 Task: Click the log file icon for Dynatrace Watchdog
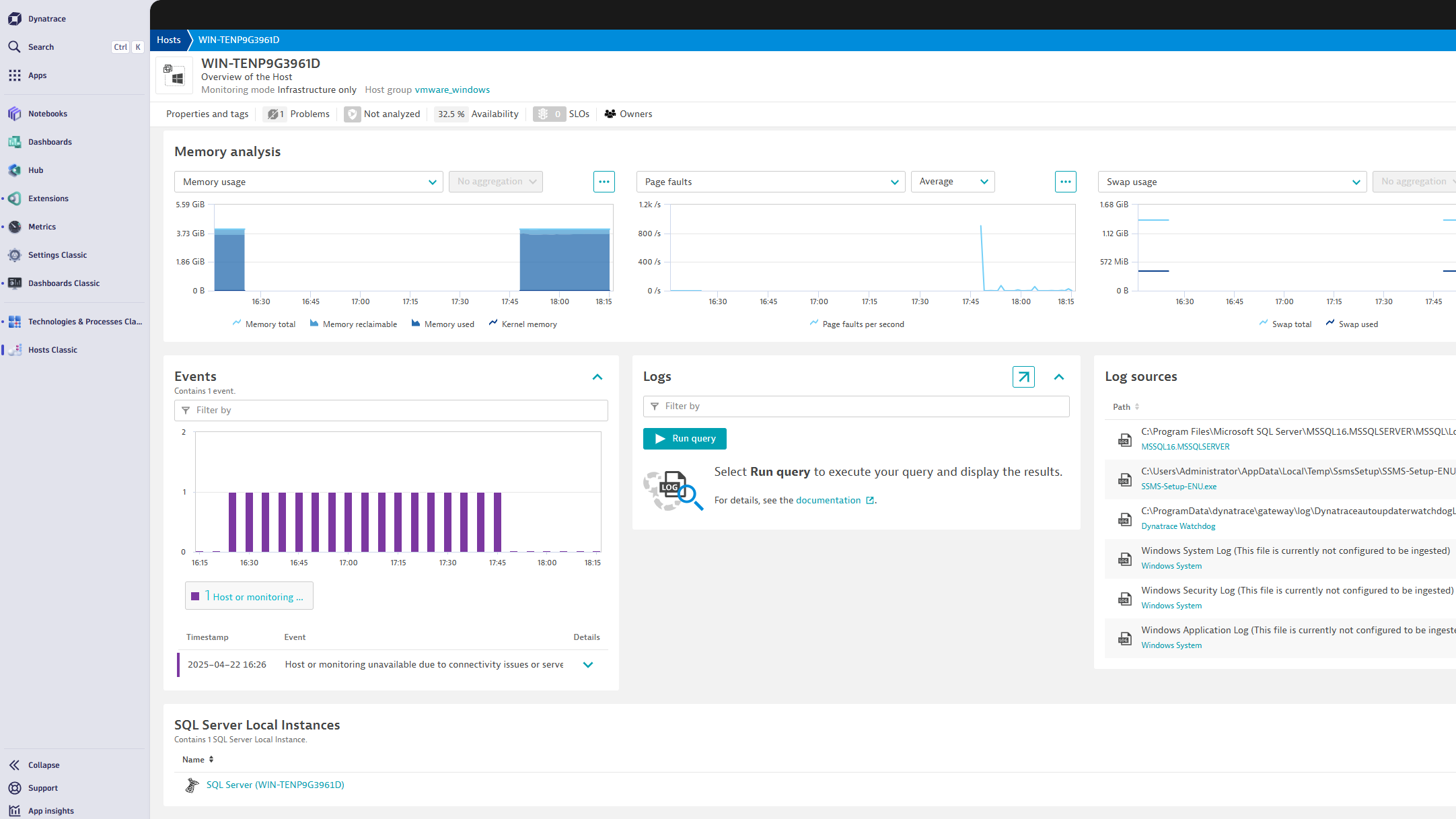click(1124, 519)
